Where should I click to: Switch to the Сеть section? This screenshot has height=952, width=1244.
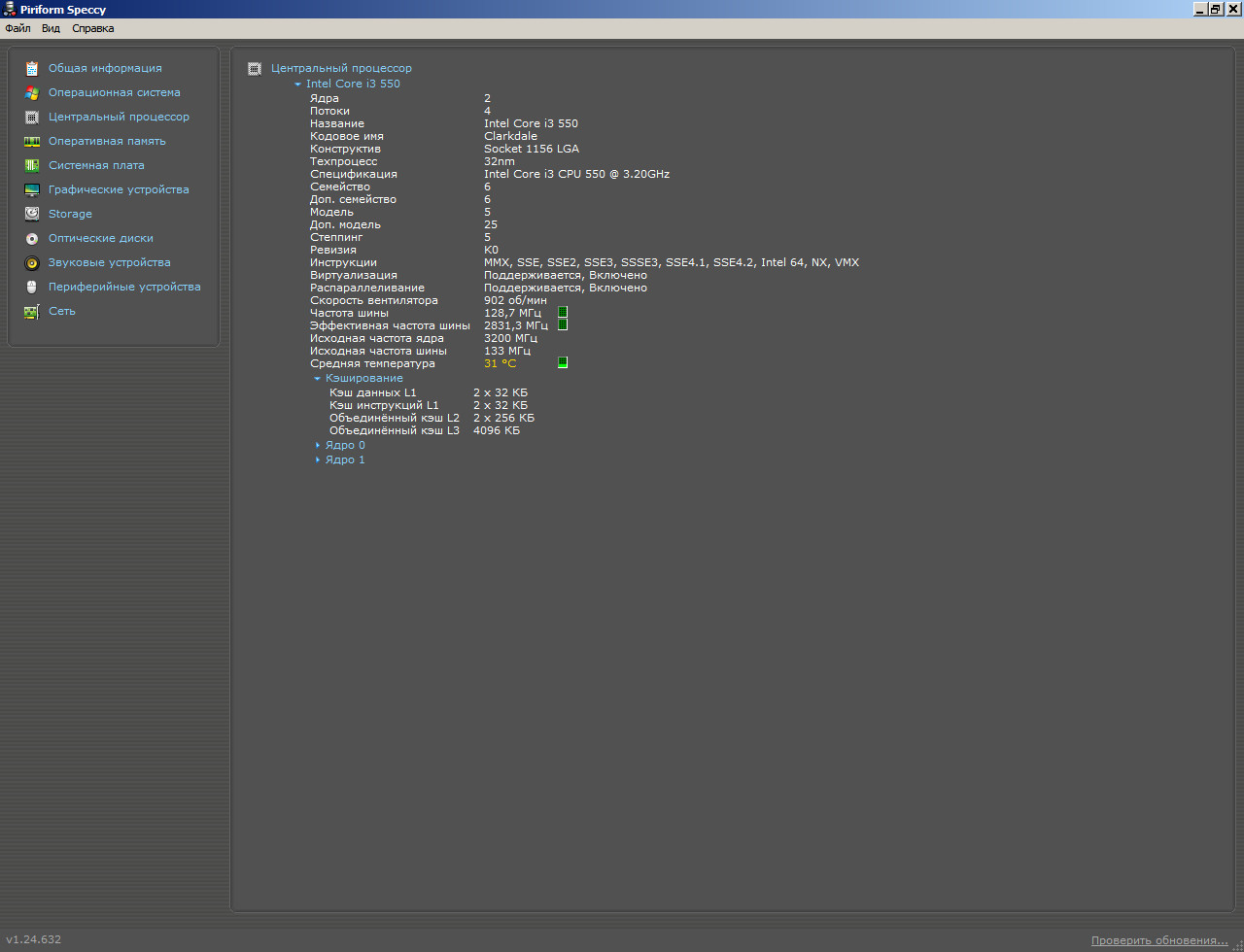[x=62, y=312]
